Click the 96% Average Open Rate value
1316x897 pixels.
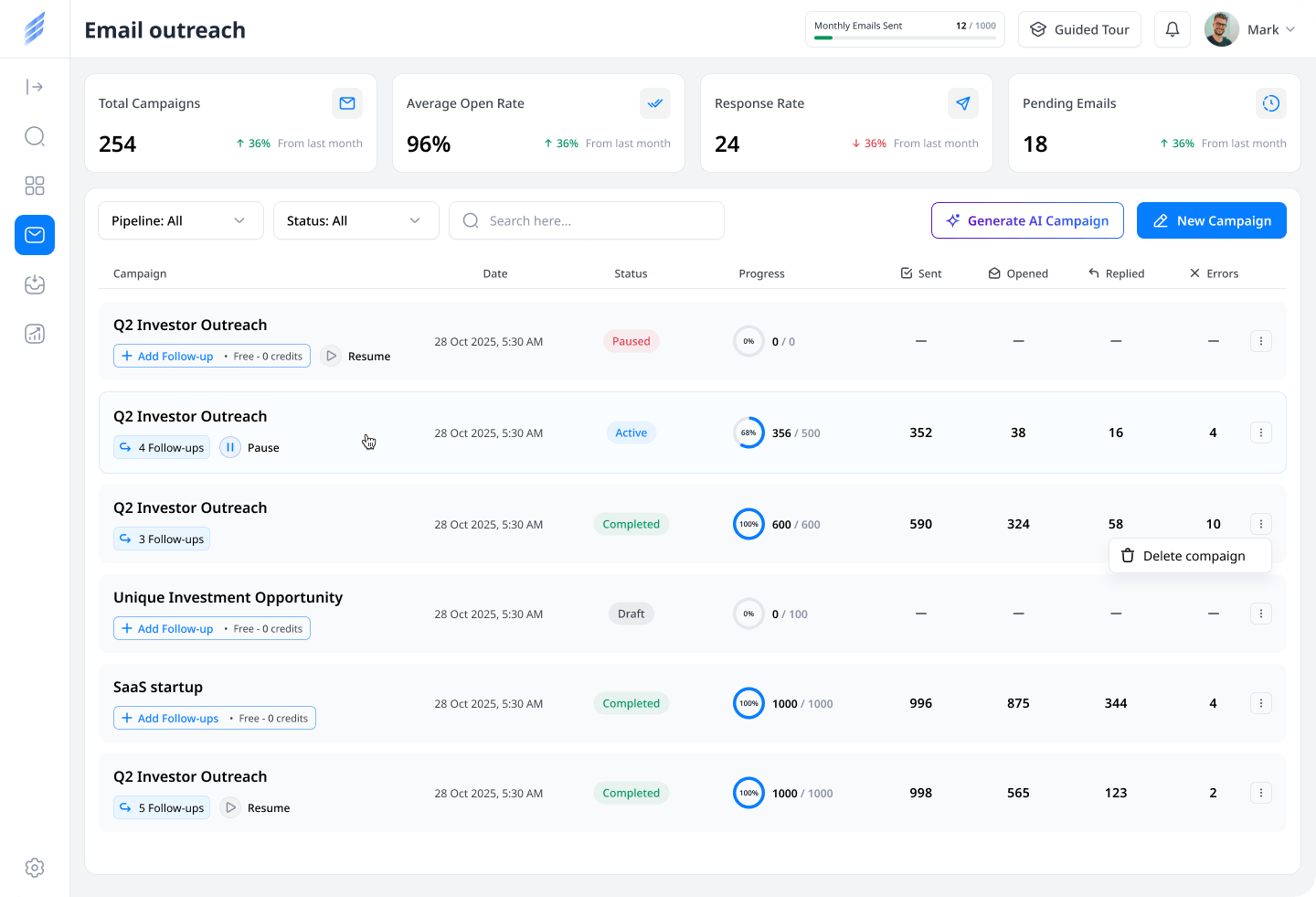[x=429, y=144]
